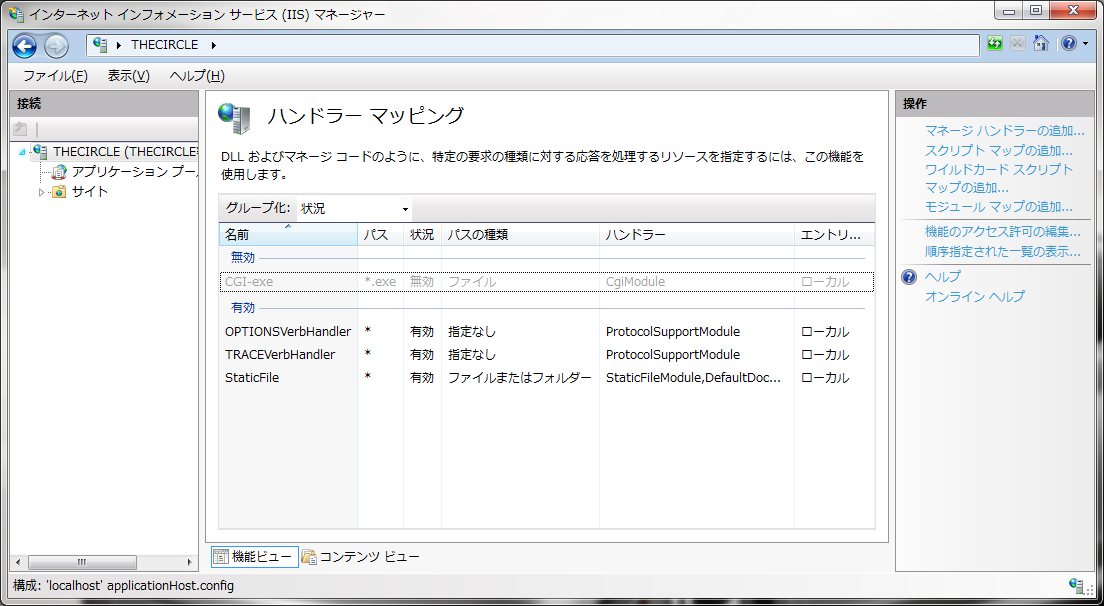Switch to コンテンツ ビュー tab
Screen dimensions: 1104x606
coord(361,557)
